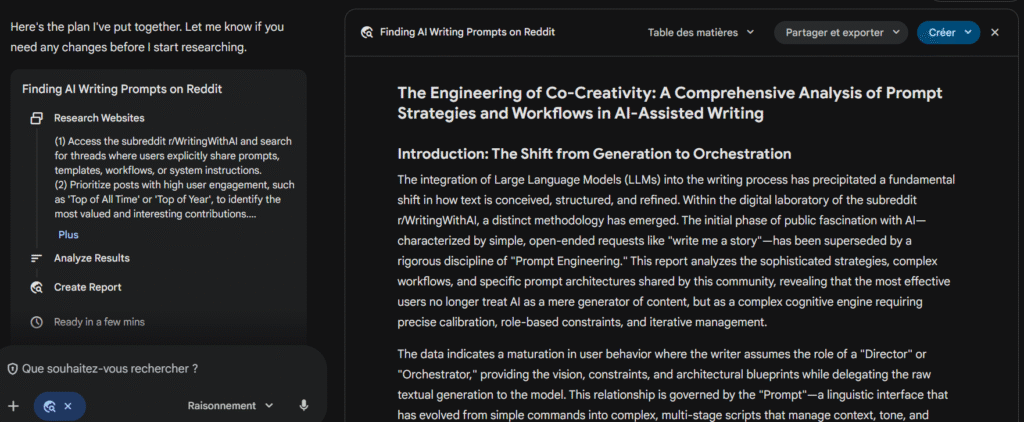Click the Analyze Results step icon
Image resolution: width=1024 pixels, height=422 pixels.
pyautogui.click(x=37, y=258)
